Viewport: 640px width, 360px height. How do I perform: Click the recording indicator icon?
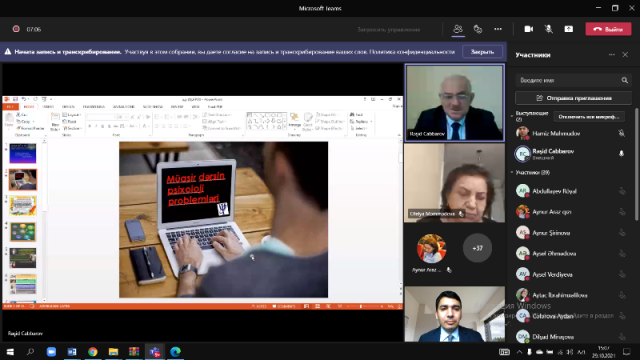tap(16, 29)
